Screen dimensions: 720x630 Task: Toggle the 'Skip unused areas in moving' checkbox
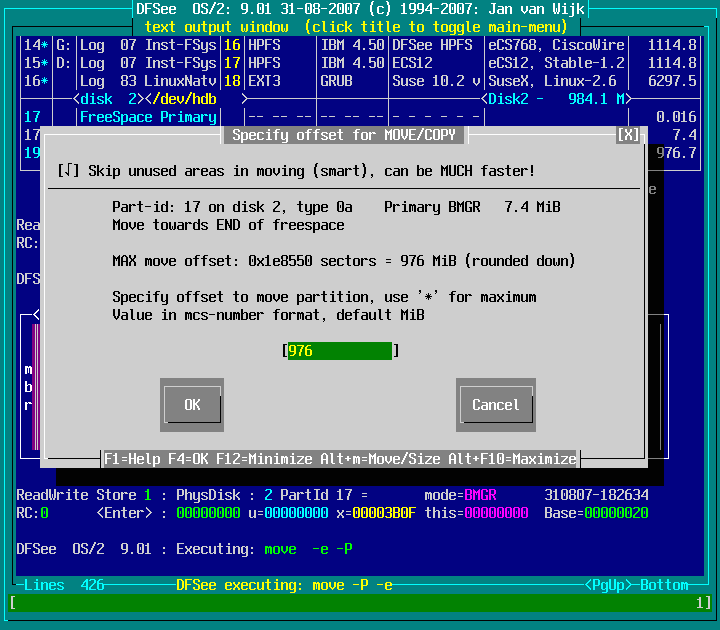(68, 171)
